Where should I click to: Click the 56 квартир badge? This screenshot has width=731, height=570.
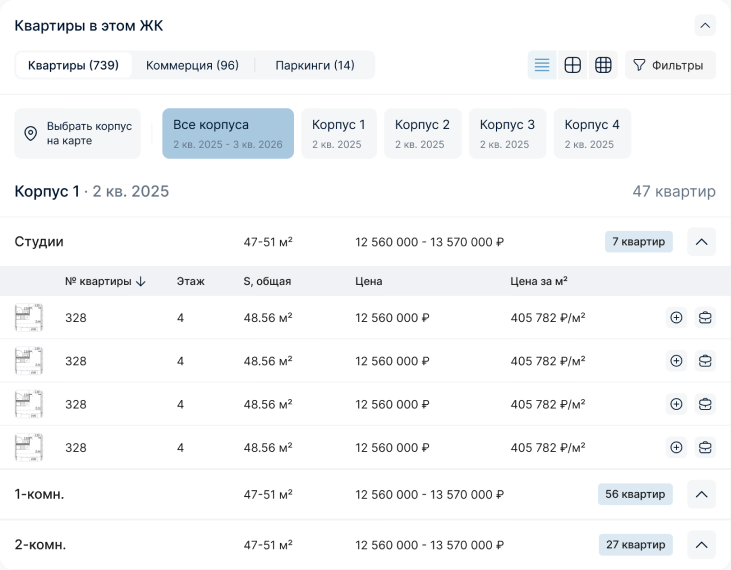coord(635,494)
